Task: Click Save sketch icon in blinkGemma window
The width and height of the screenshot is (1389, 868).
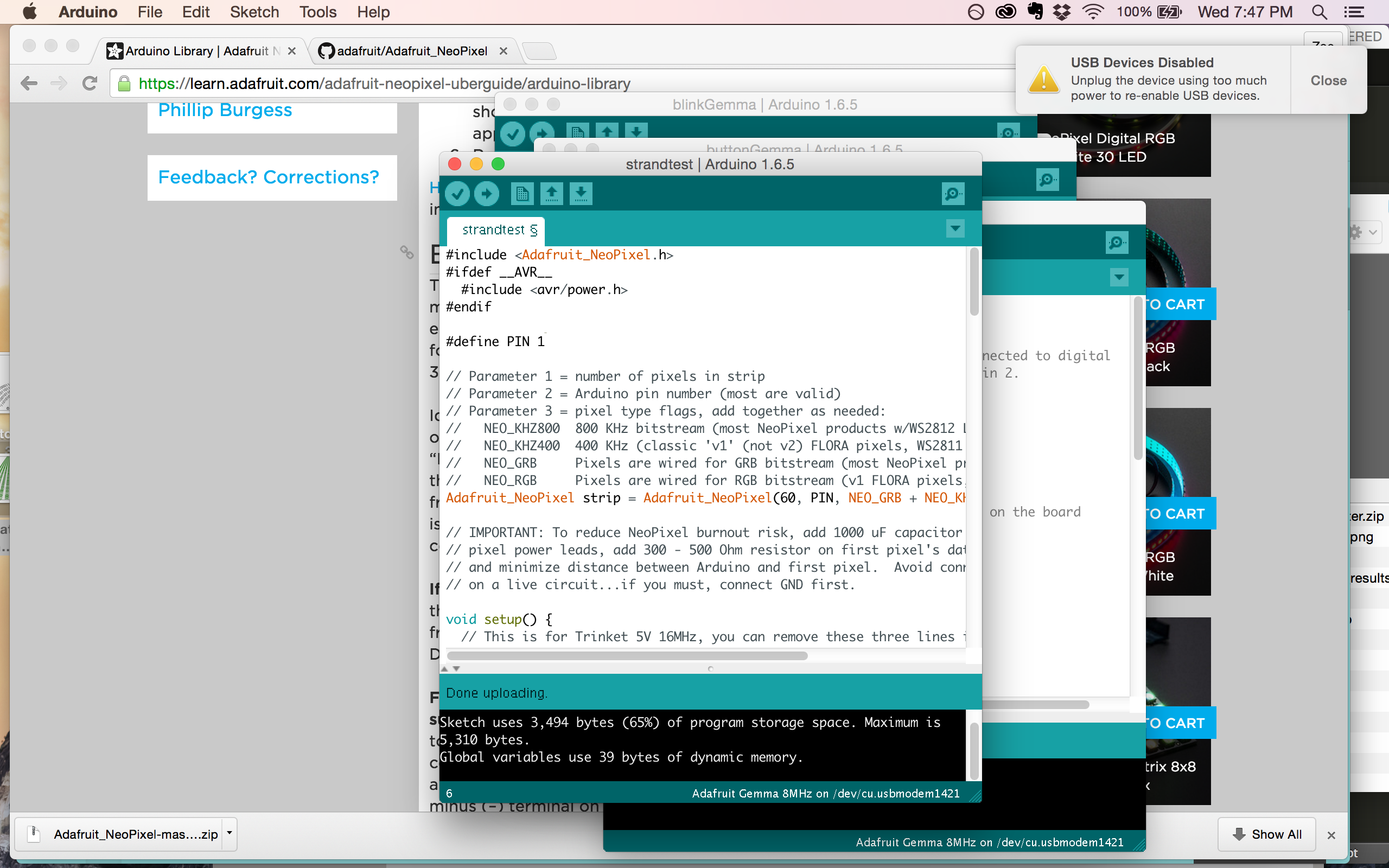Action: pos(636,132)
